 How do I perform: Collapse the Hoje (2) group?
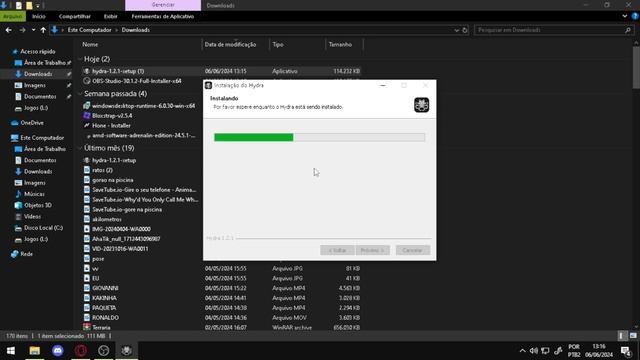click(80, 59)
